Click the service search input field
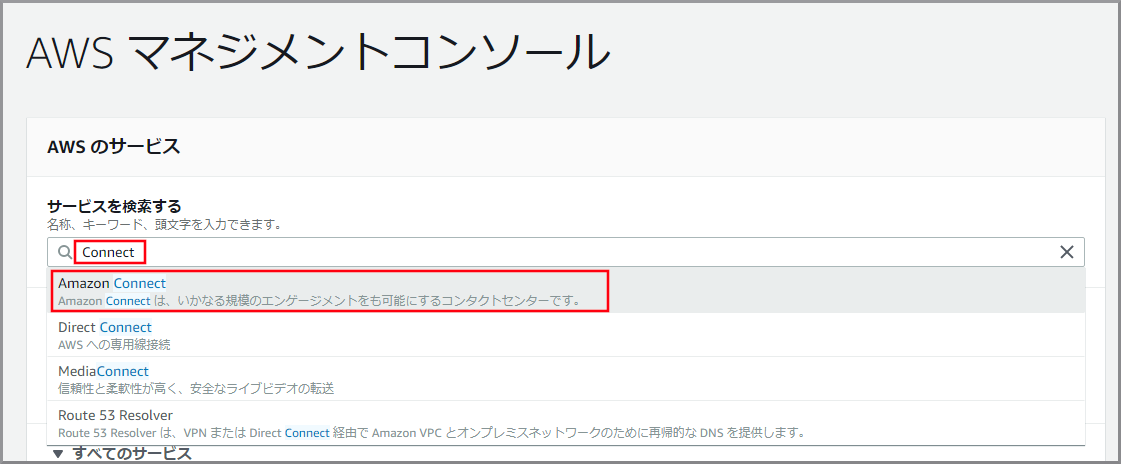 coord(566,252)
